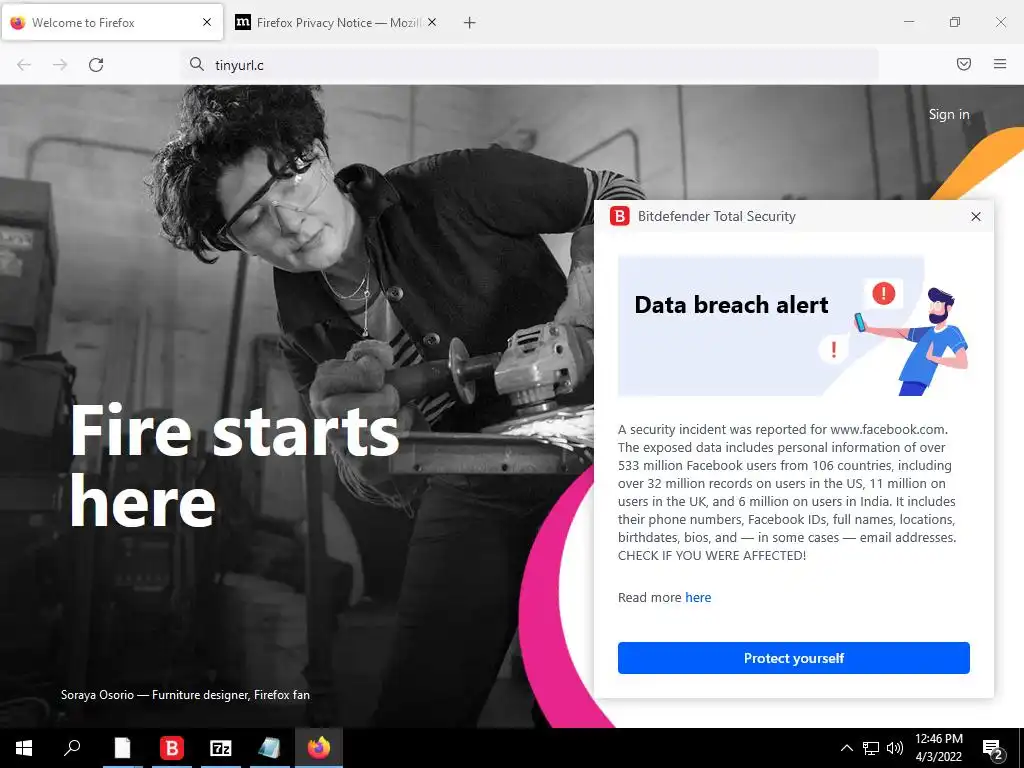Viewport: 1024px width, 768px height.
Task: Open the notification center icon
Action: [993, 749]
